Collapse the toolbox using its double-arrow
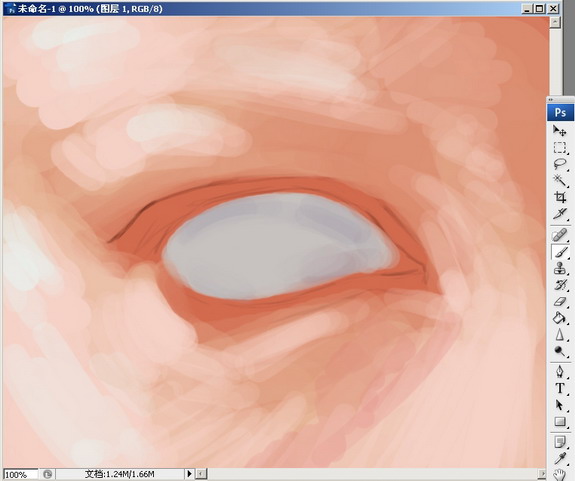The image size is (575, 481). (x=550, y=99)
